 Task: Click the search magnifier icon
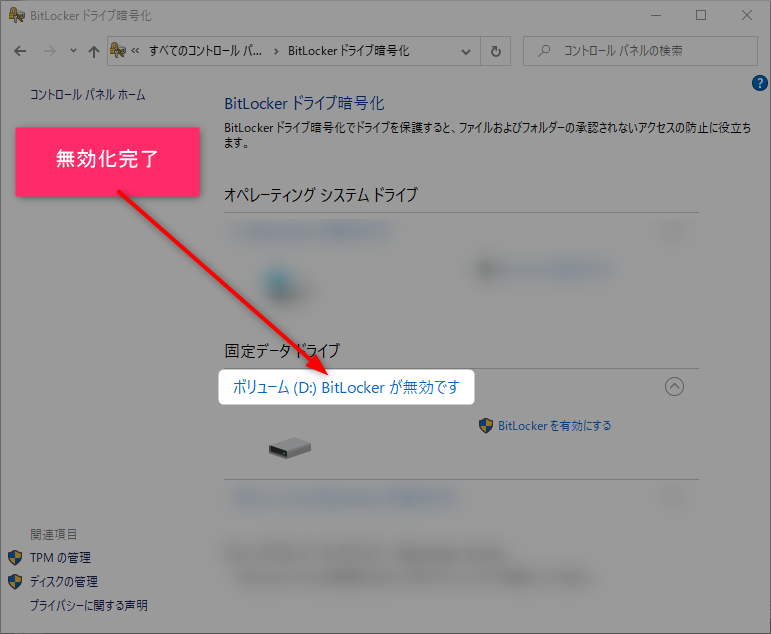(x=544, y=51)
